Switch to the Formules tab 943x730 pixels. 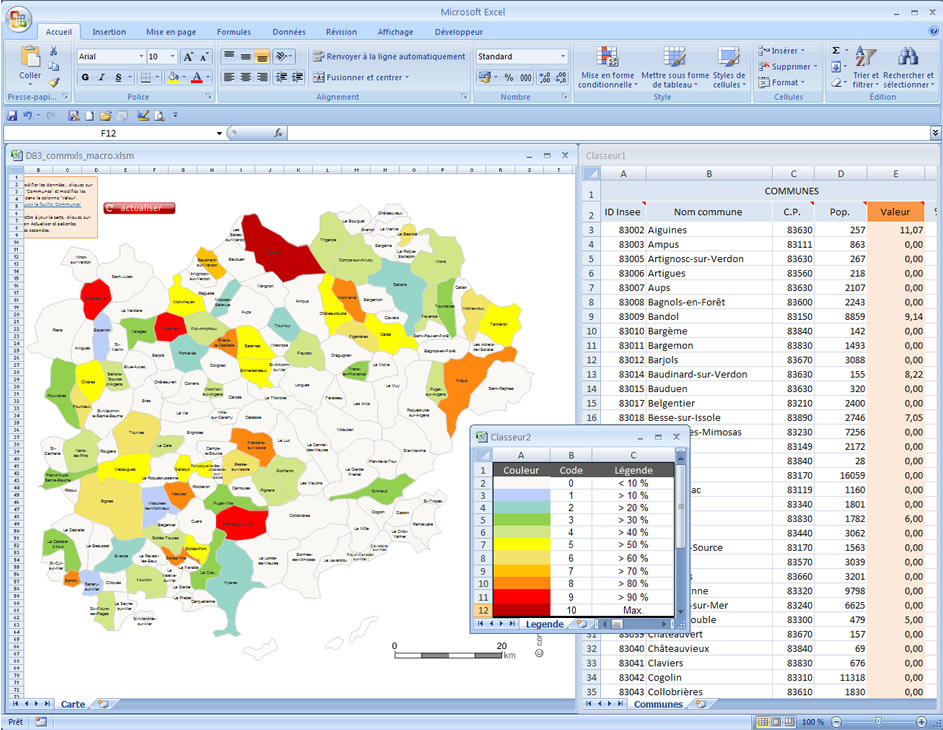[234, 32]
